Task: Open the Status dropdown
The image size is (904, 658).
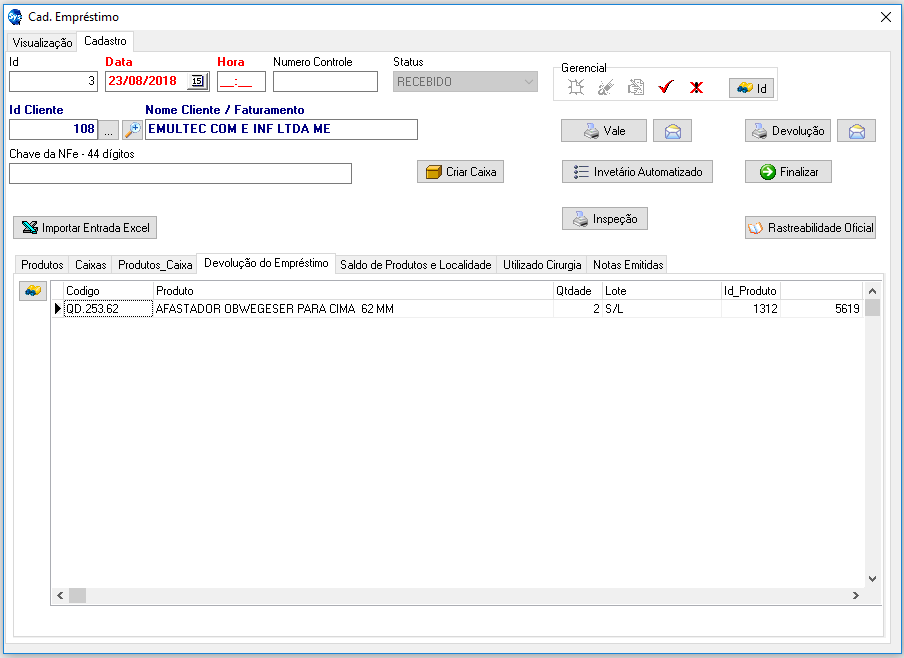Action: [x=529, y=82]
